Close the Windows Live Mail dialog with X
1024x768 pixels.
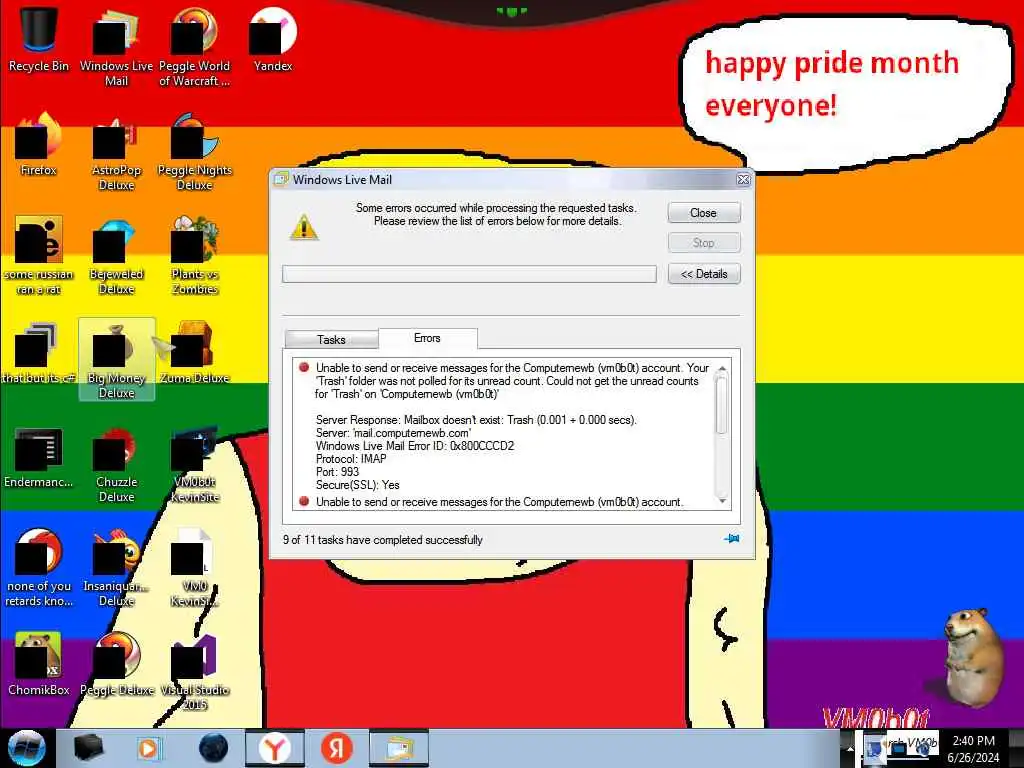click(743, 180)
